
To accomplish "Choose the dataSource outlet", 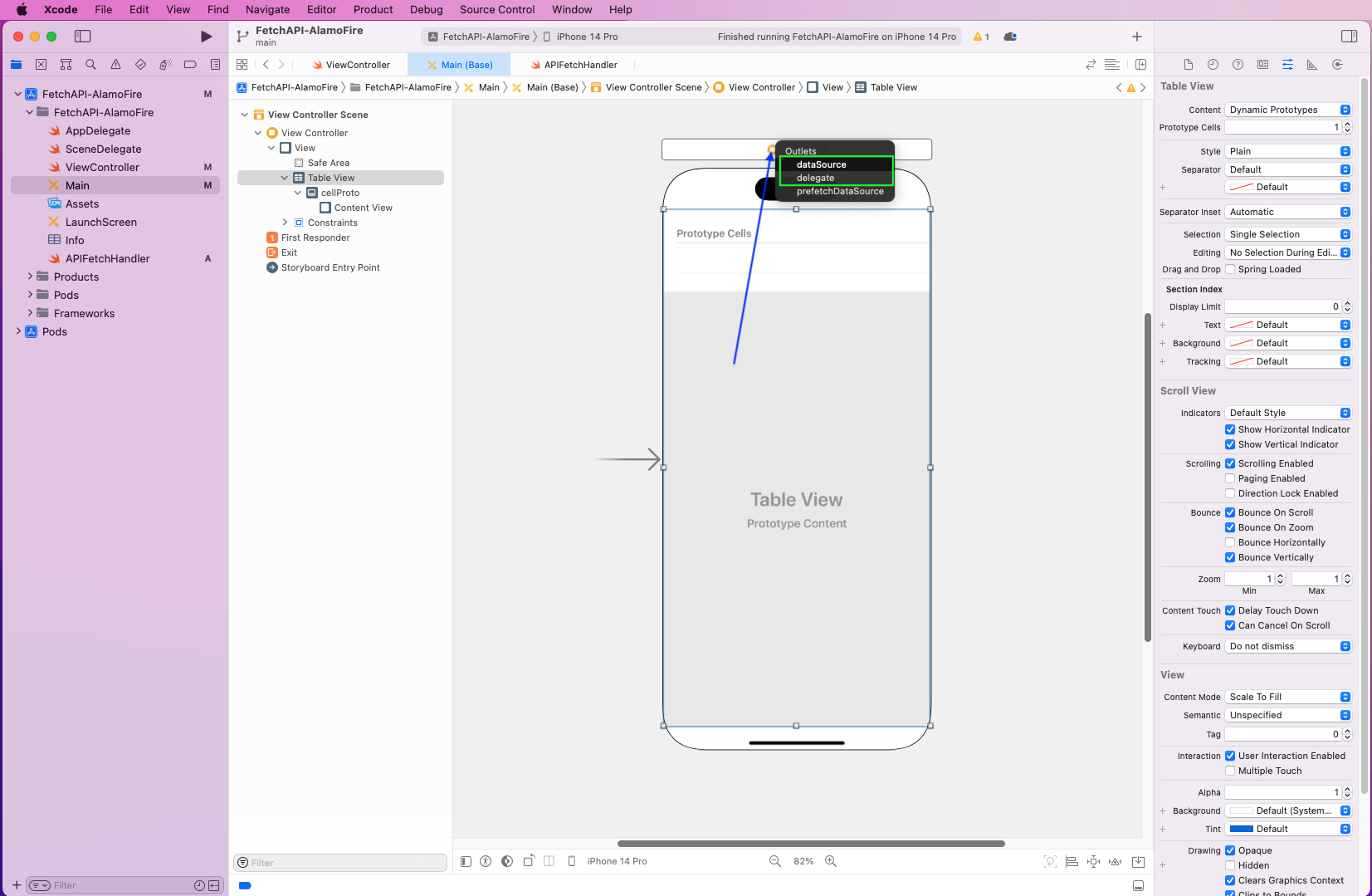I will click(x=821, y=164).
